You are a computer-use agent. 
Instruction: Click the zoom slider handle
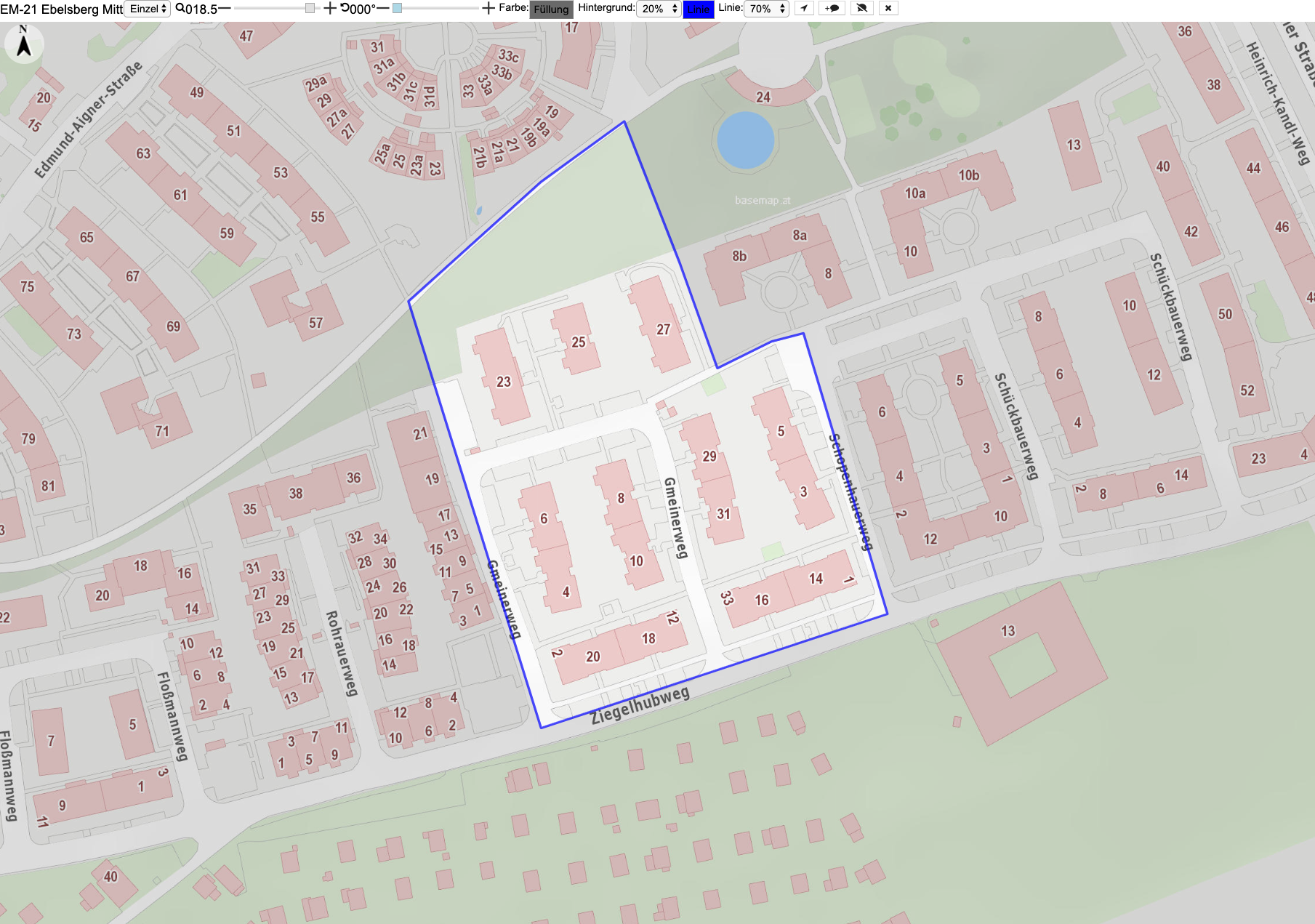pyautogui.click(x=310, y=8)
